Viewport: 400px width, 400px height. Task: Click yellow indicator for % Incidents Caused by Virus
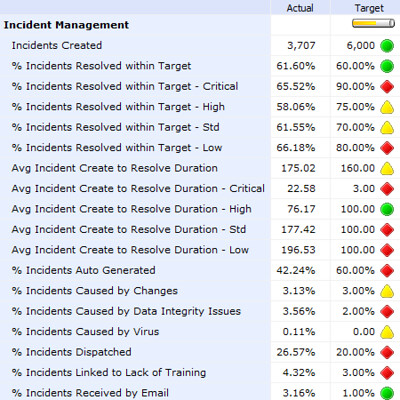coord(387,332)
